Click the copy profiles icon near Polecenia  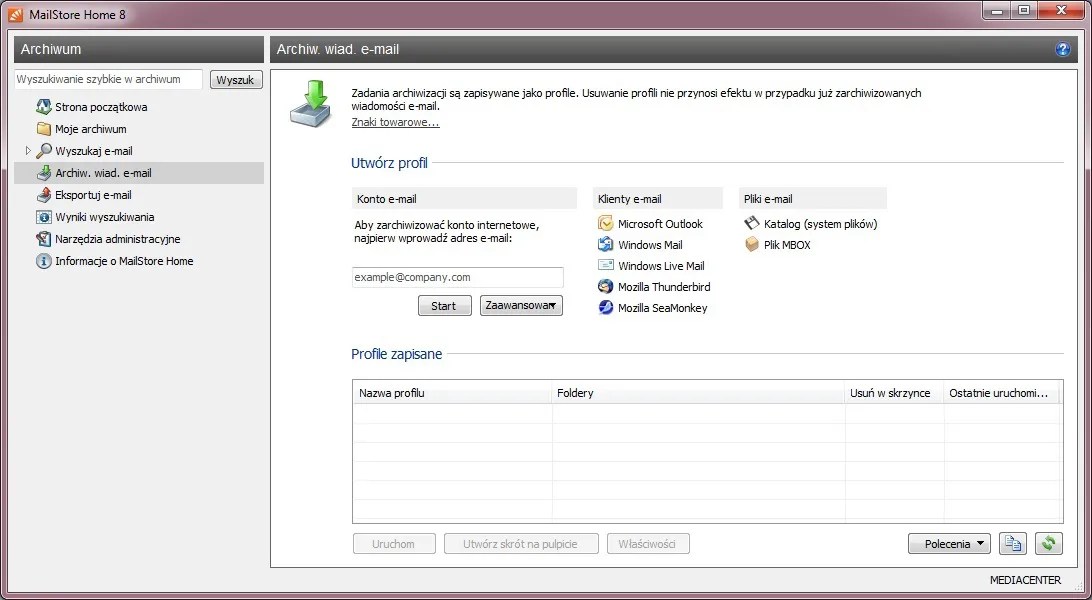tap(1012, 543)
